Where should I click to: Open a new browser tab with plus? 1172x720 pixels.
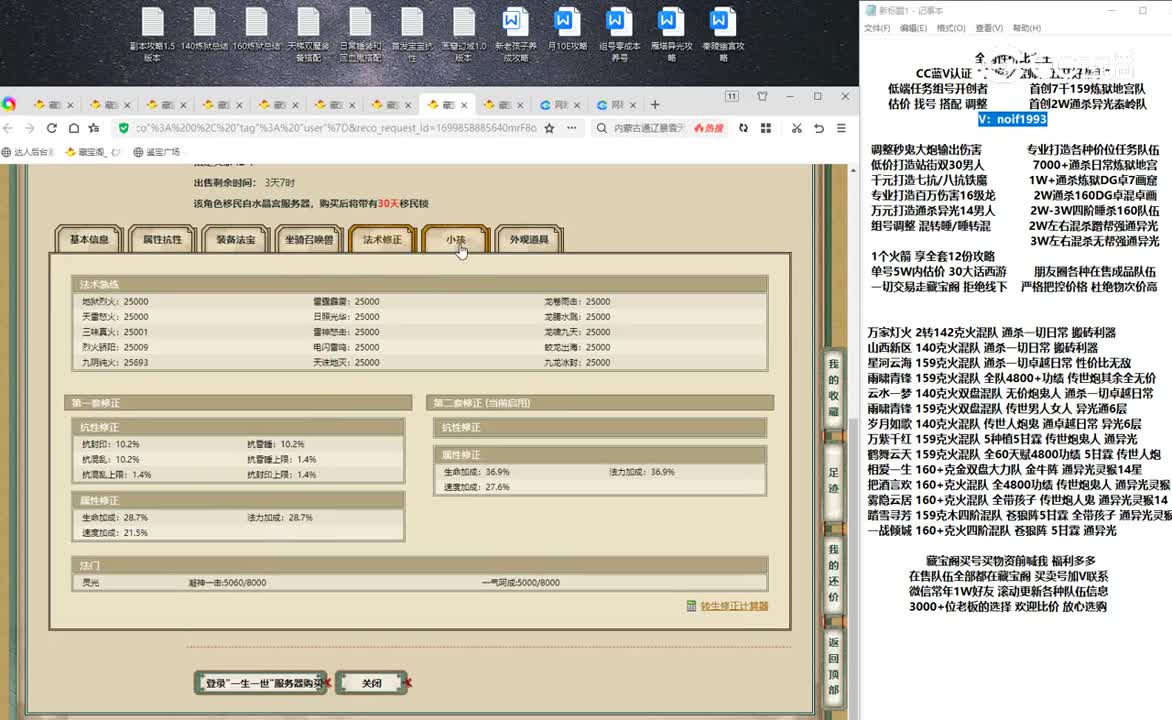click(x=656, y=105)
